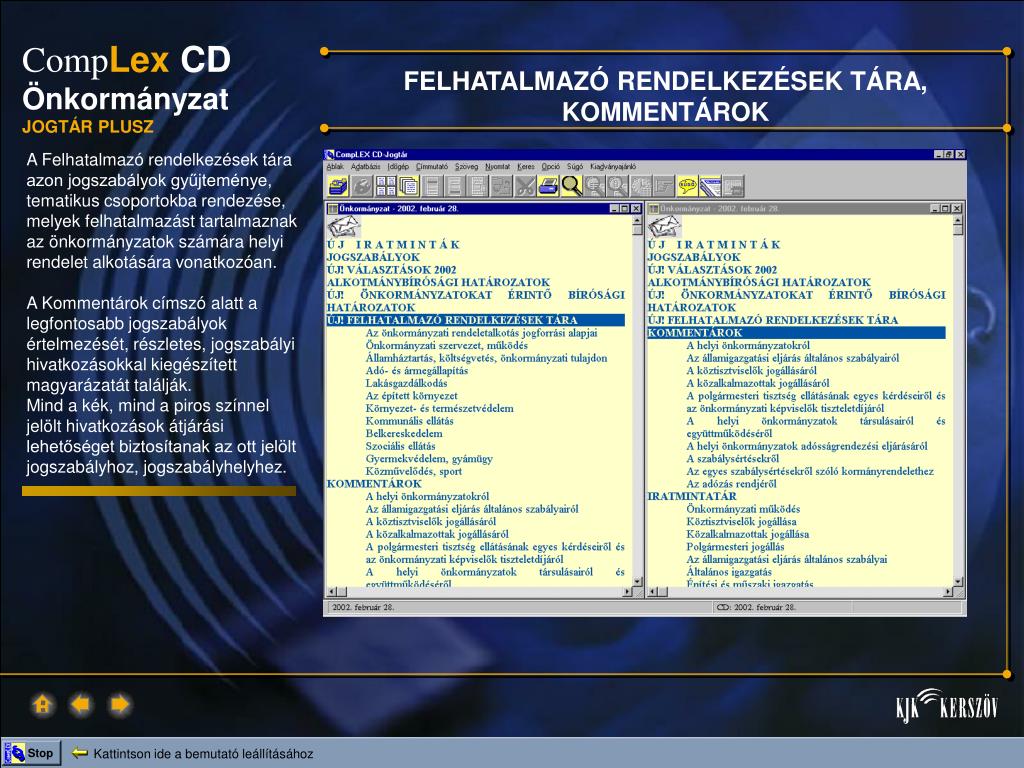This screenshot has height=768, width=1024.
Task: Select highlighted FELHATALMAZÓ RENDELKEZÉSEK TÁRA in left pane
Action: pyautogui.click(x=475, y=320)
